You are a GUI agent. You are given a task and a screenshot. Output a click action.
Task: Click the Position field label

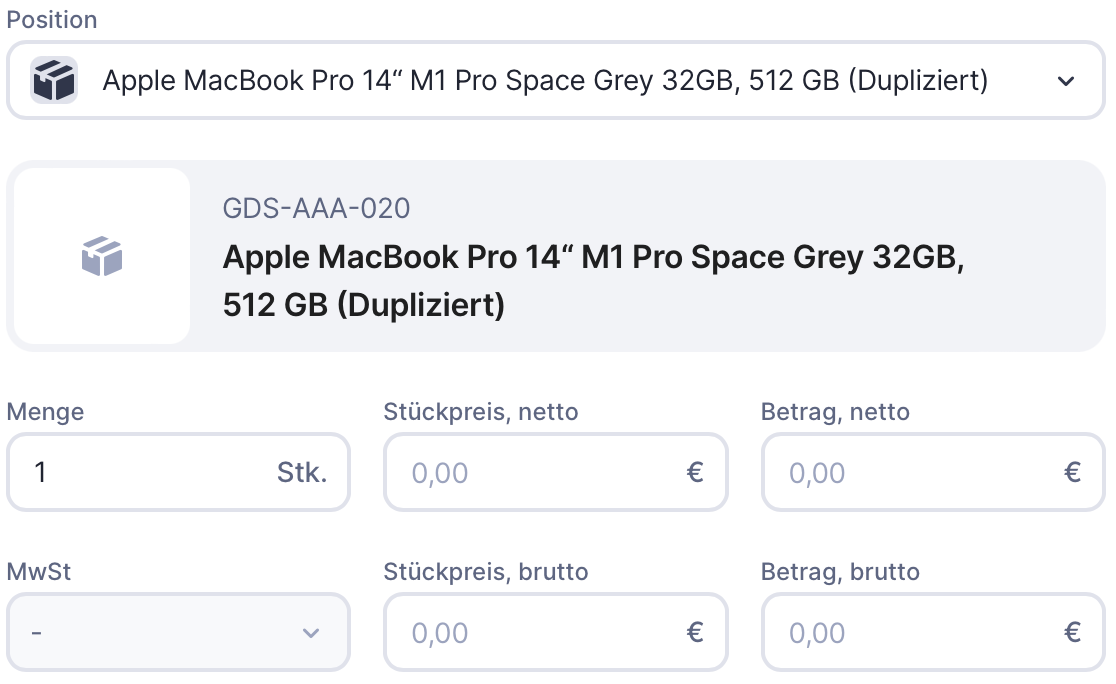click(x=52, y=20)
